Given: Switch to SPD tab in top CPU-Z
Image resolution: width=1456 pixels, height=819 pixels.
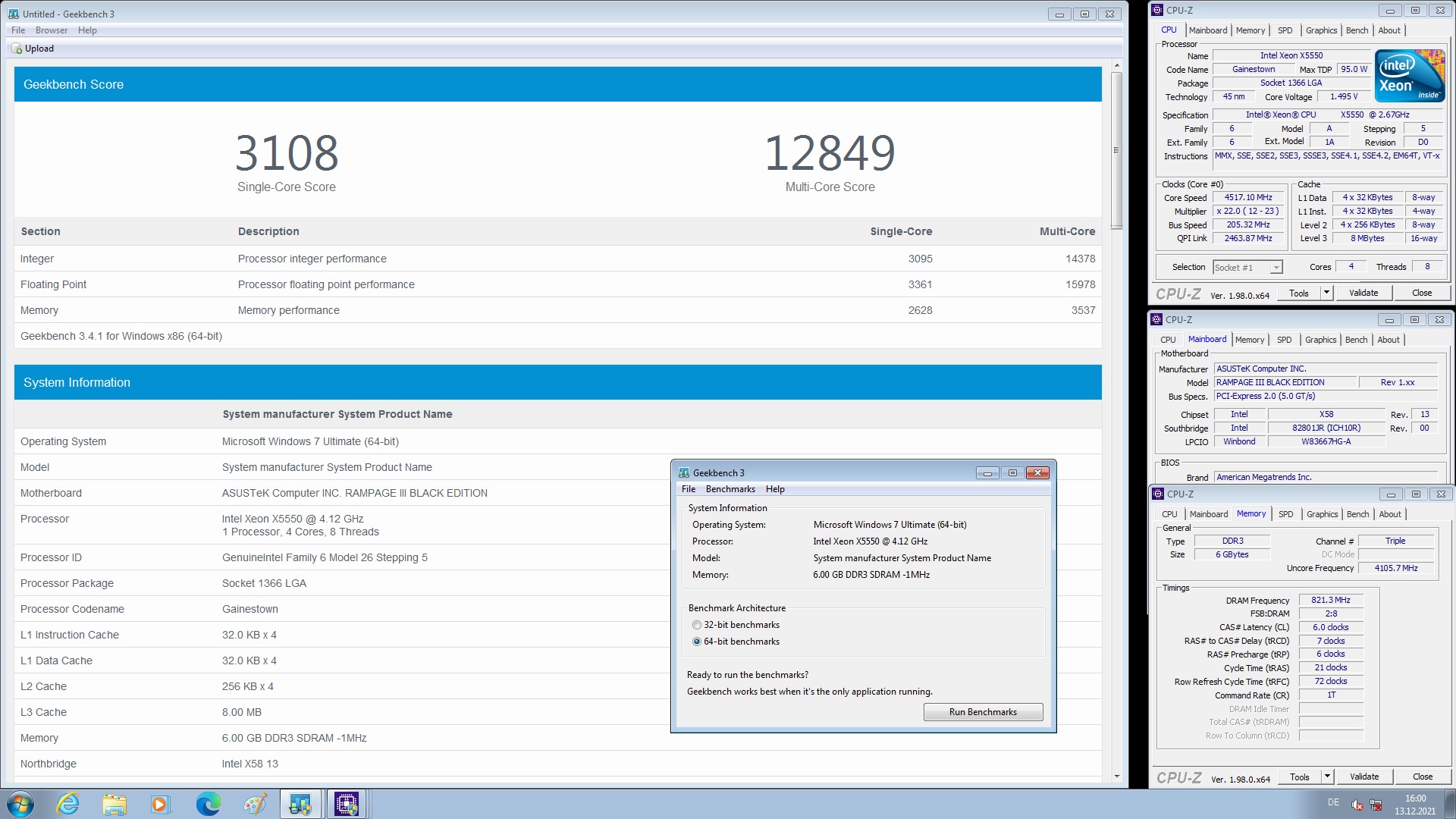Looking at the screenshot, I should coord(1285,30).
